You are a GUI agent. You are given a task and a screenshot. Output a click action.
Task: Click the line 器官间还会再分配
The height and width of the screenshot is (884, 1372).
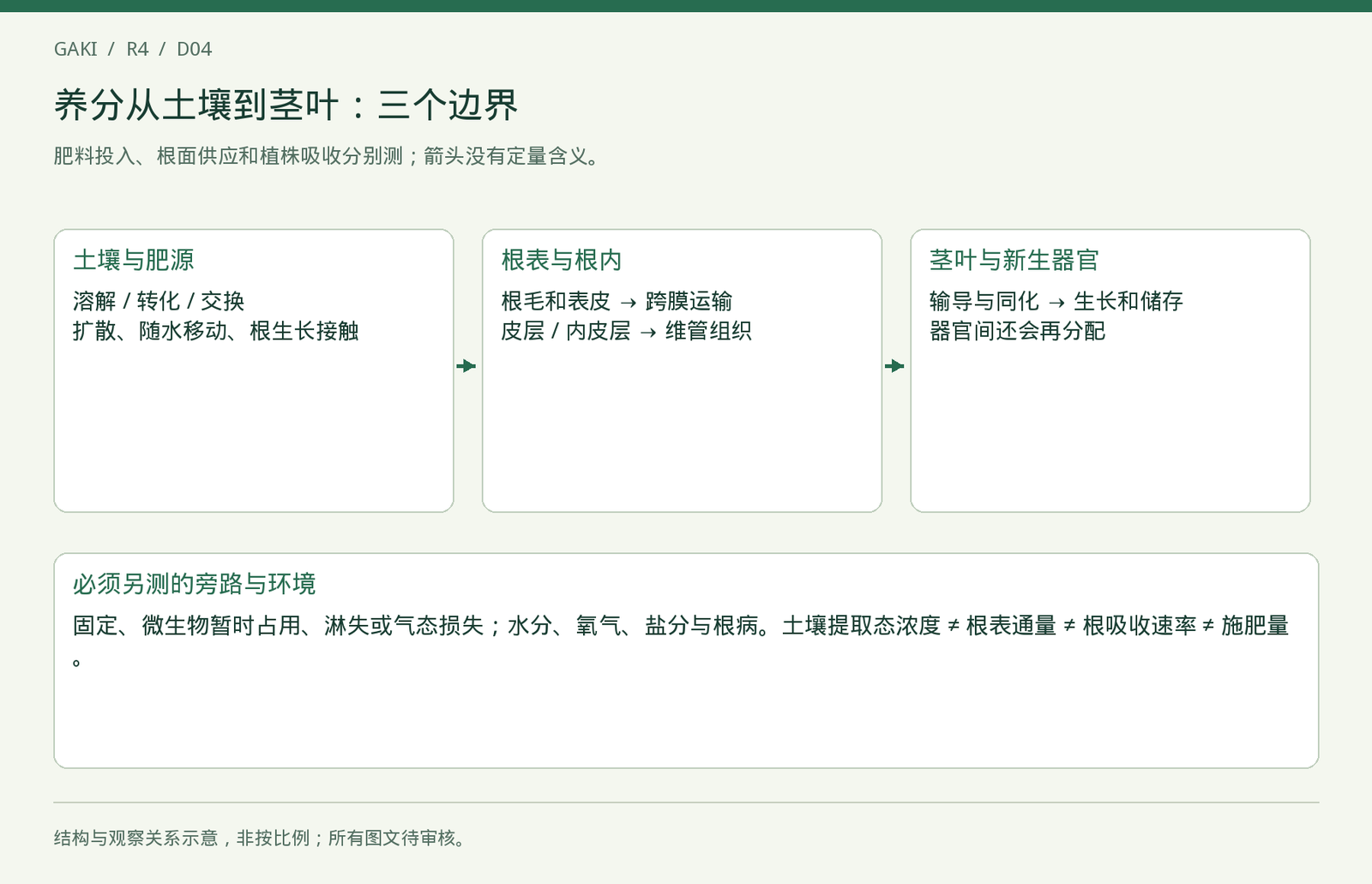(x=1018, y=331)
